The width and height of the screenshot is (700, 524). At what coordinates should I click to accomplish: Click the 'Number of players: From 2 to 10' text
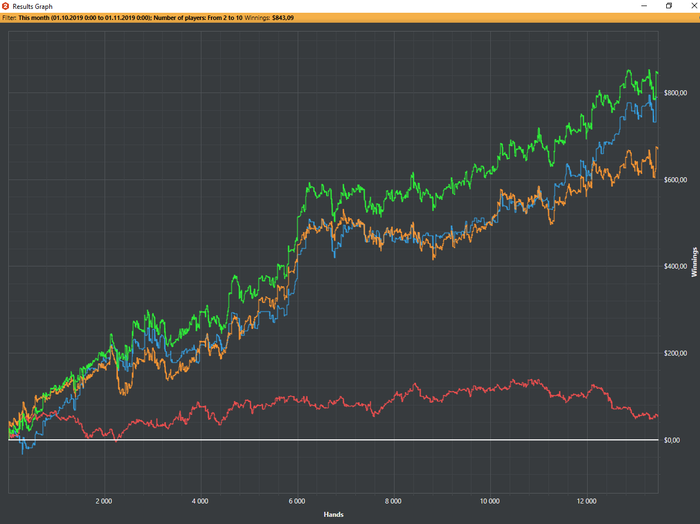[198, 18]
